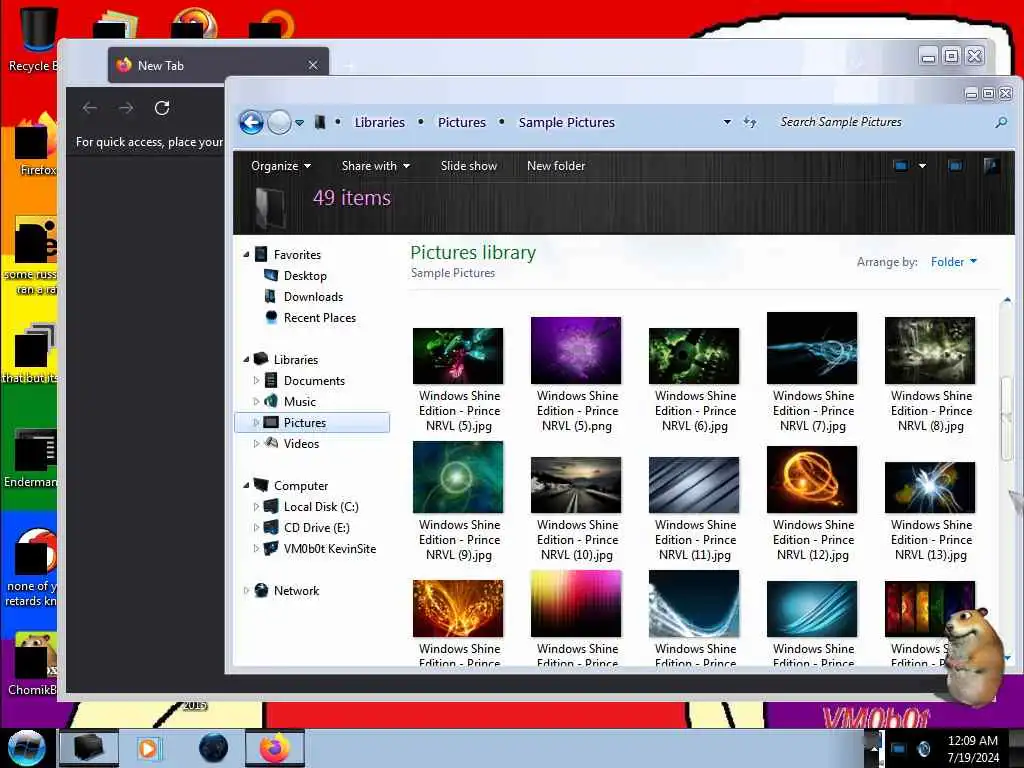Image resolution: width=1024 pixels, height=768 pixels.
Task: Open the Firefox desktop shortcut
Action: (x=37, y=145)
